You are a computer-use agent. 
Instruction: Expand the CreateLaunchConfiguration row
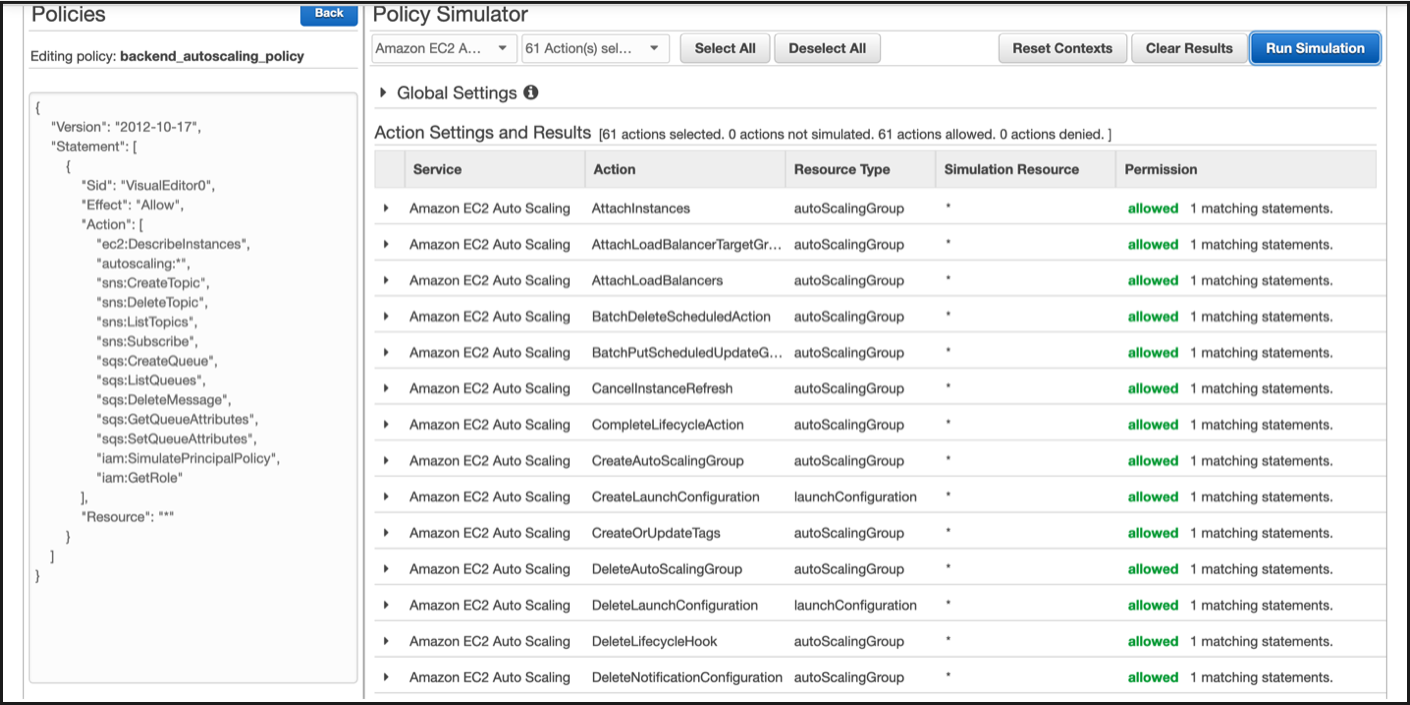386,497
